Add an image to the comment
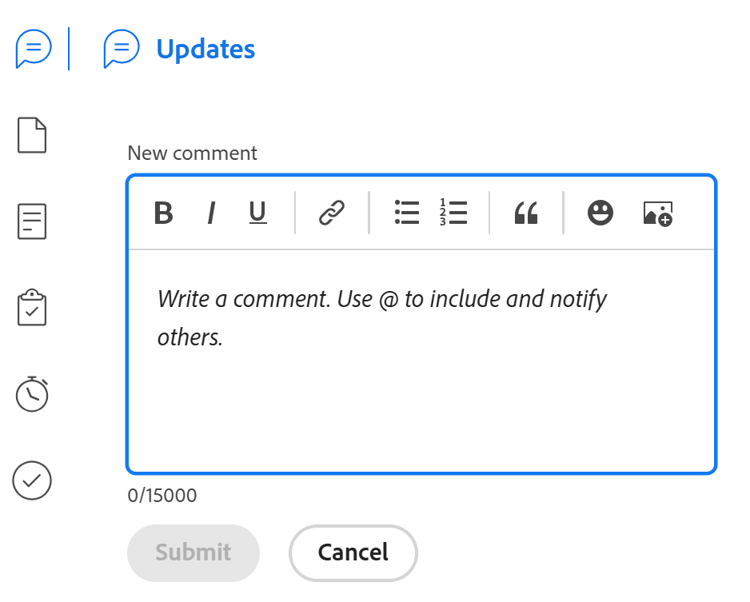 click(x=658, y=213)
